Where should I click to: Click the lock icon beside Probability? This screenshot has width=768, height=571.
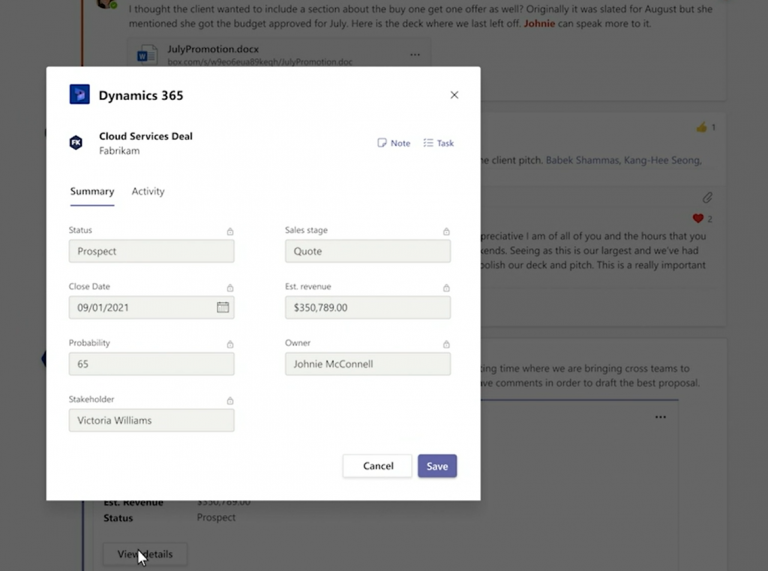click(x=230, y=344)
